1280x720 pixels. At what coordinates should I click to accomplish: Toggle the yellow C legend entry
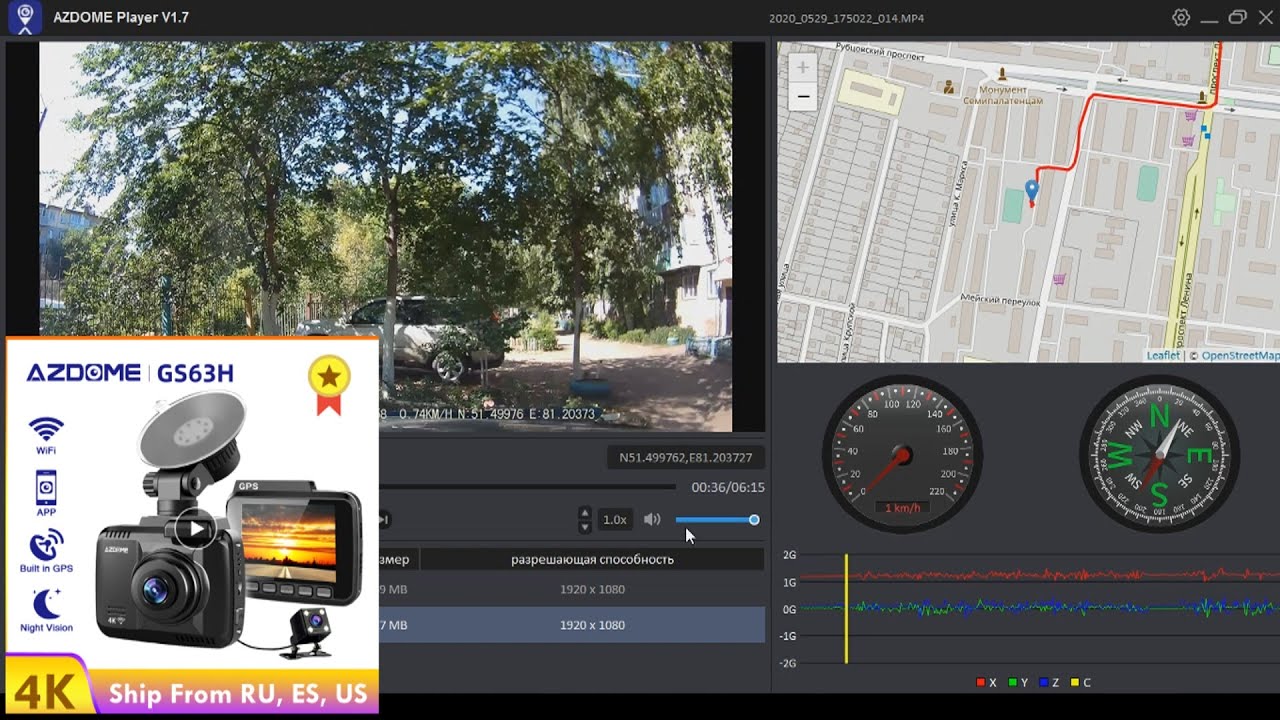[x=1081, y=683]
